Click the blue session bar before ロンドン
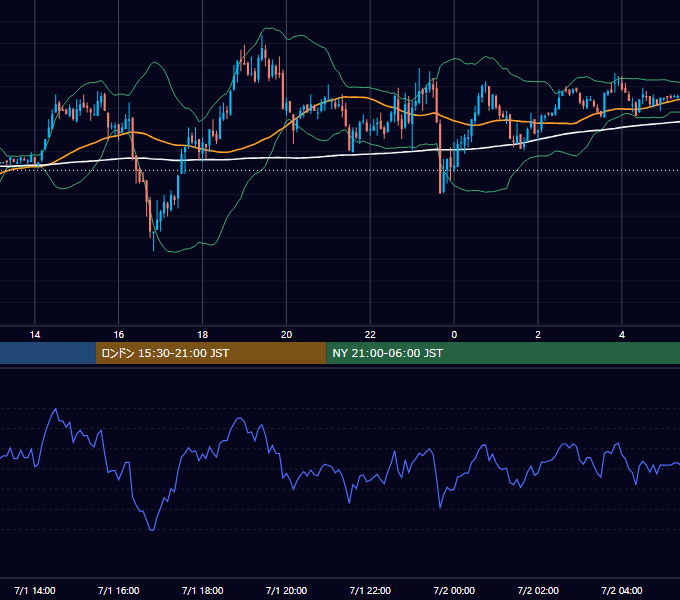 pos(48,353)
